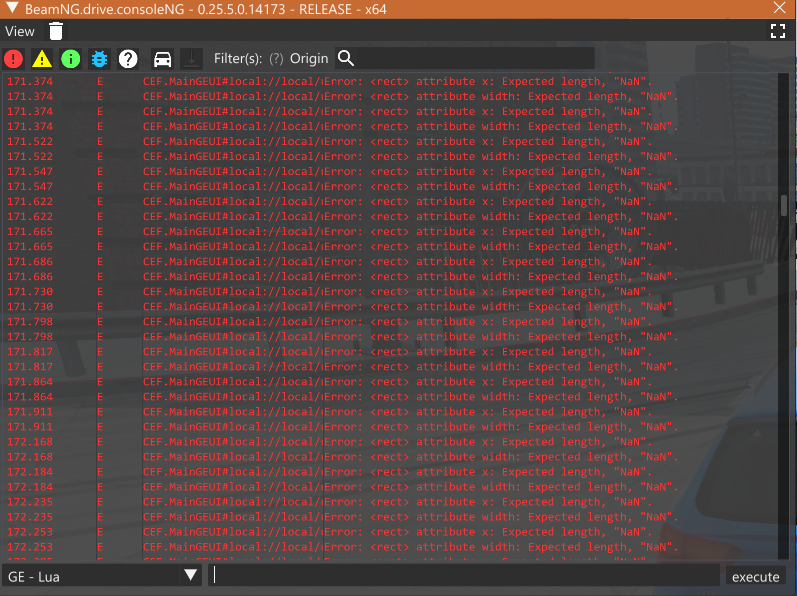Select the 172.168 attribute width error row

coord(391,457)
